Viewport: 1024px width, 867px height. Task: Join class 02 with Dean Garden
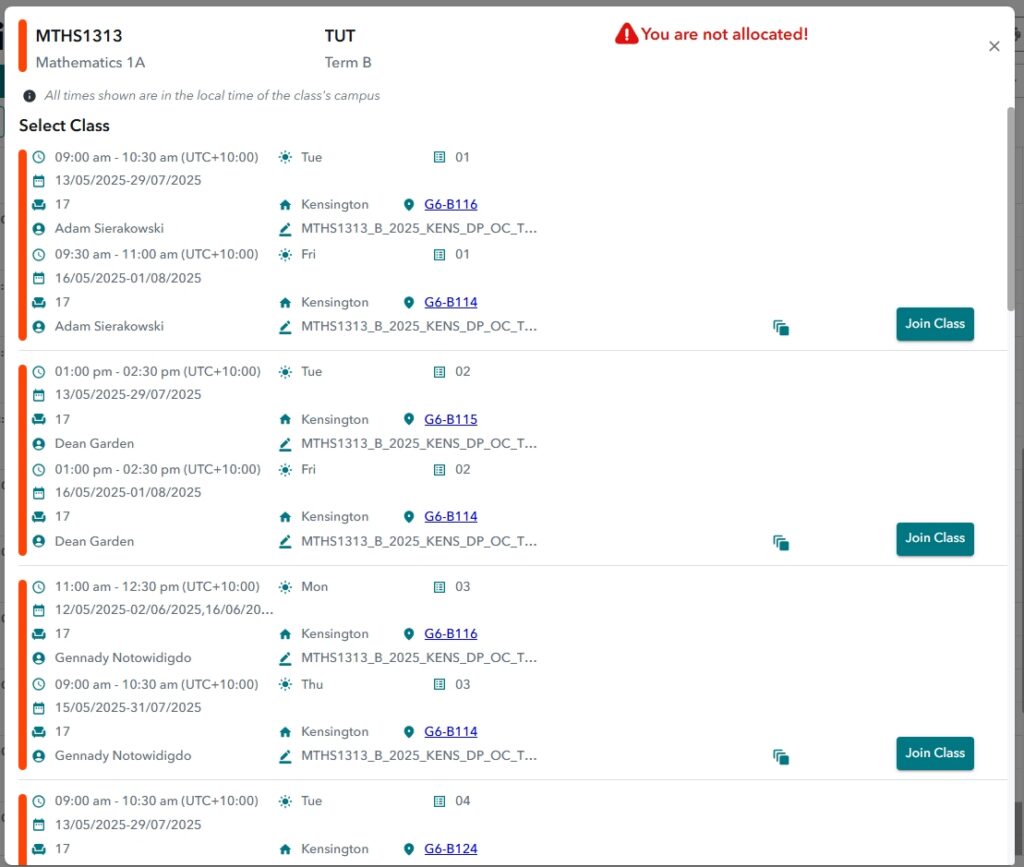[934, 538]
